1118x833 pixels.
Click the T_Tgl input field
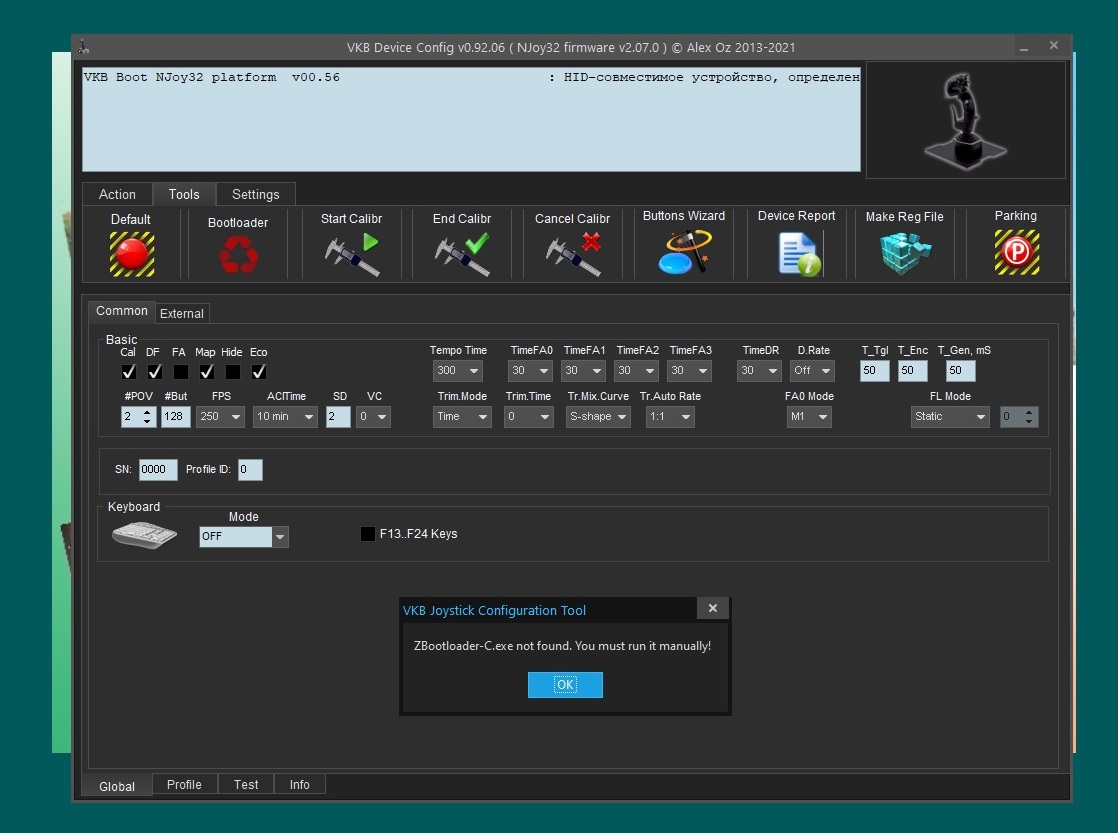tap(874, 371)
